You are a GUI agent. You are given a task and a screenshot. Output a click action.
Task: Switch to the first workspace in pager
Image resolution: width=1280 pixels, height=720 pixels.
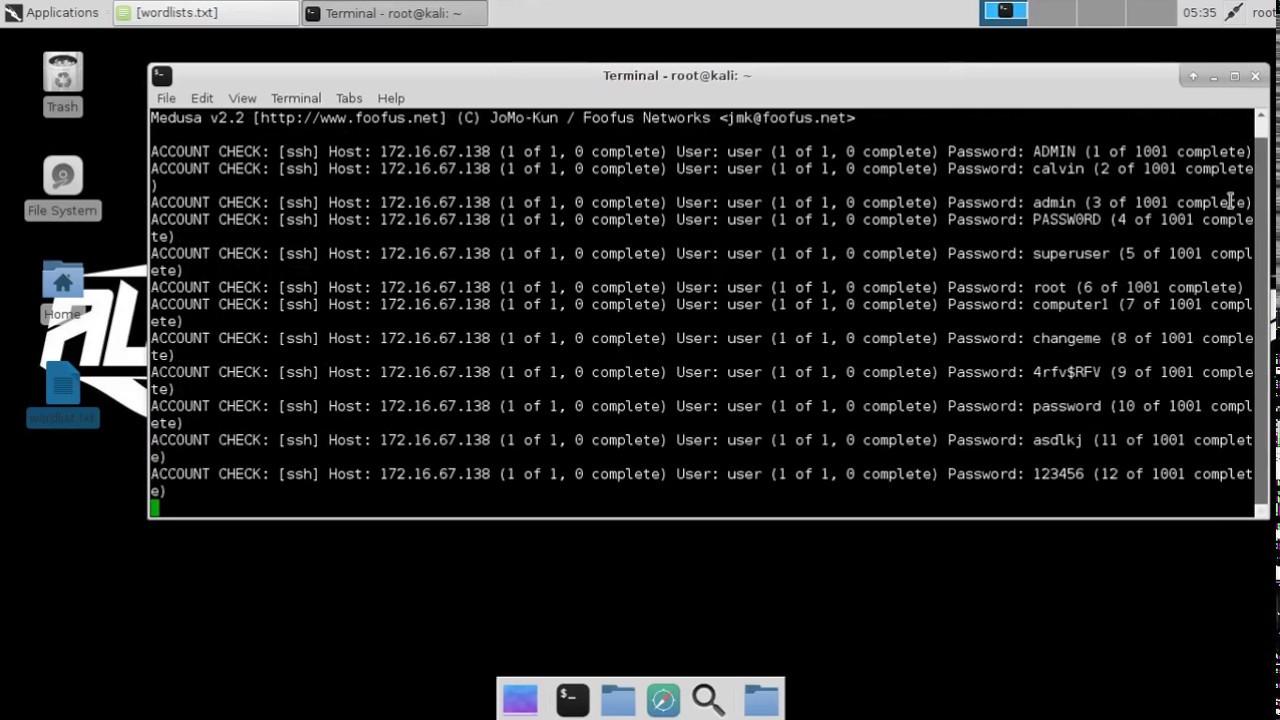(1004, 12)
